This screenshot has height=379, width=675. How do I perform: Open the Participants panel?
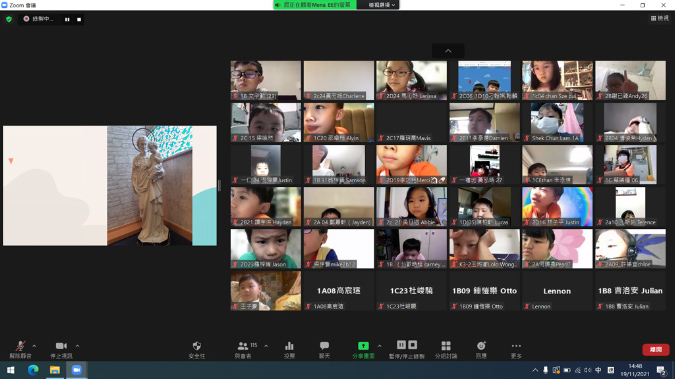click(243, 349)
